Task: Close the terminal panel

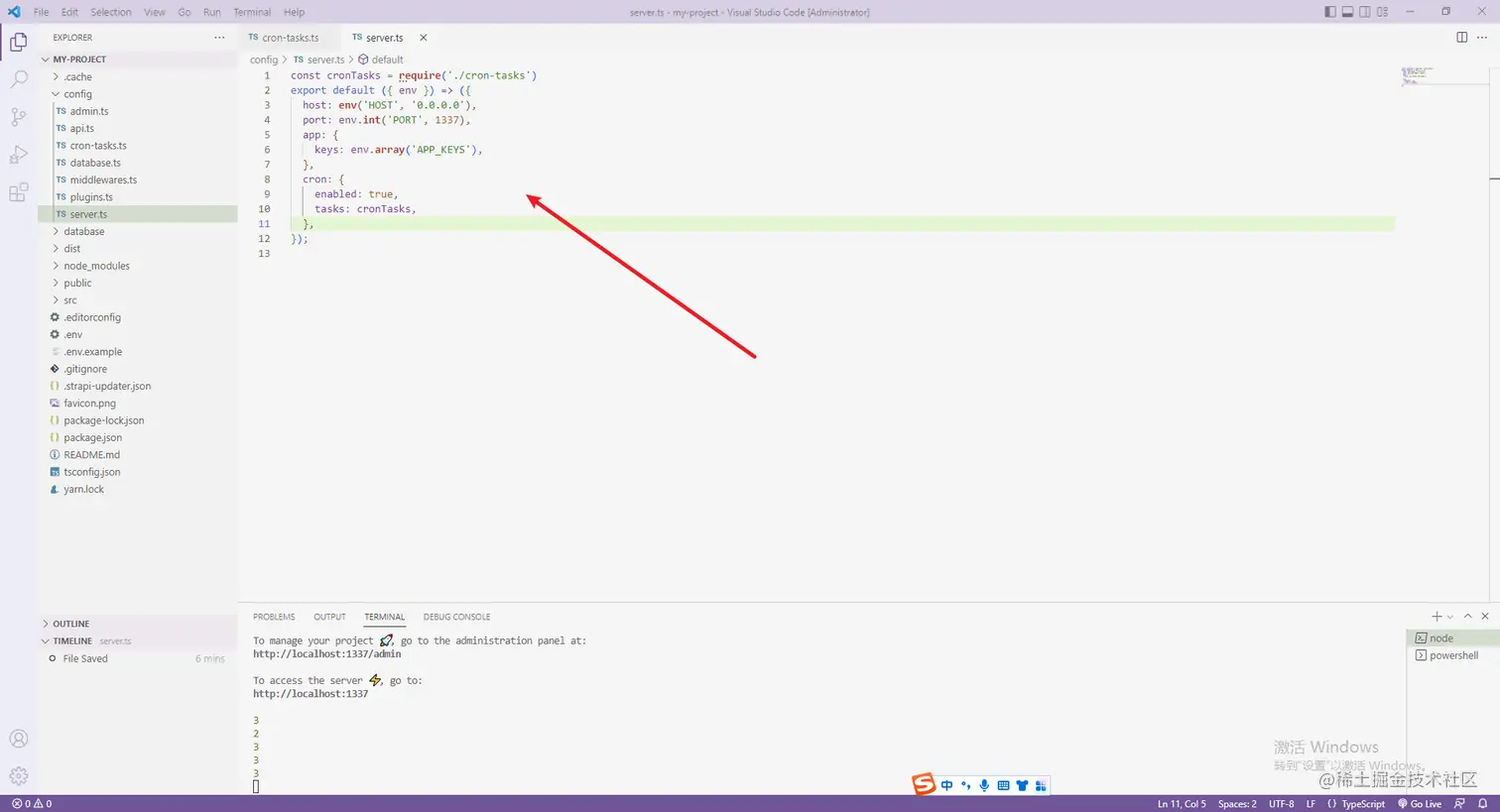Action: click(1485, 617)
